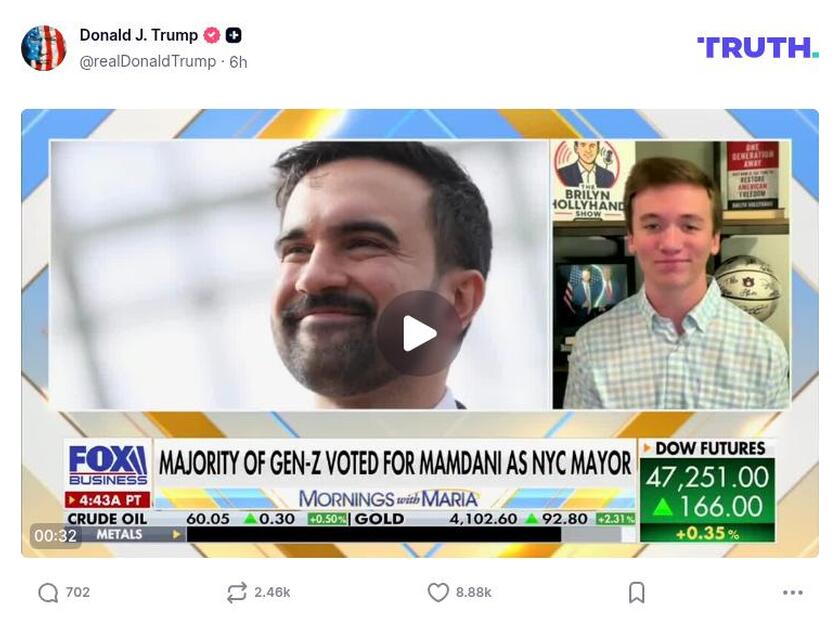View the 702 replies count
The height and width of the screenshot is (631, 840).
click(78, 592)
